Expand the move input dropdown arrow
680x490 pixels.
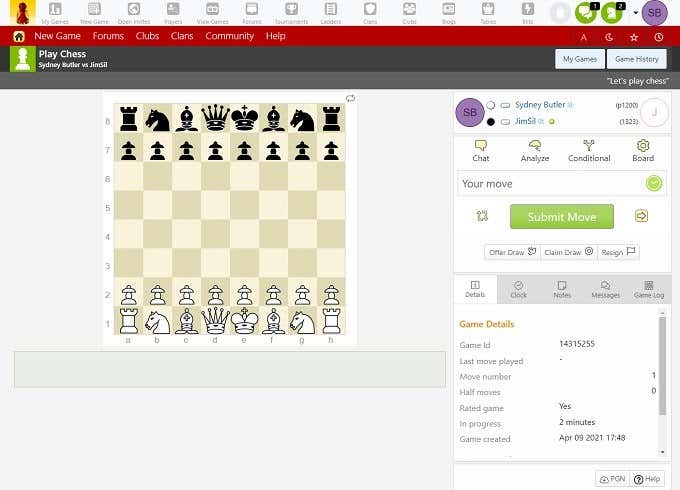tap(653, 184)
